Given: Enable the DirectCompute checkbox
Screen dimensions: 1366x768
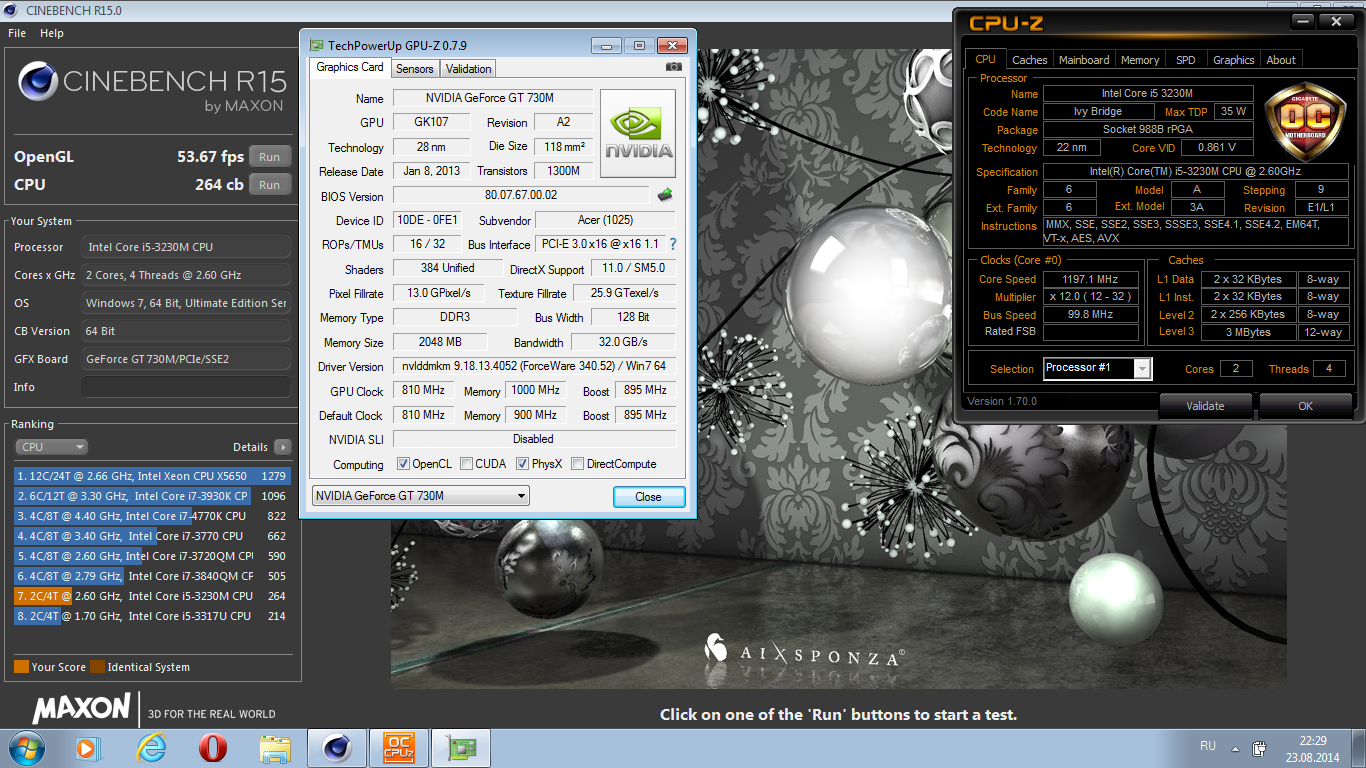Looking at the screenshot, I should point(577,464).
